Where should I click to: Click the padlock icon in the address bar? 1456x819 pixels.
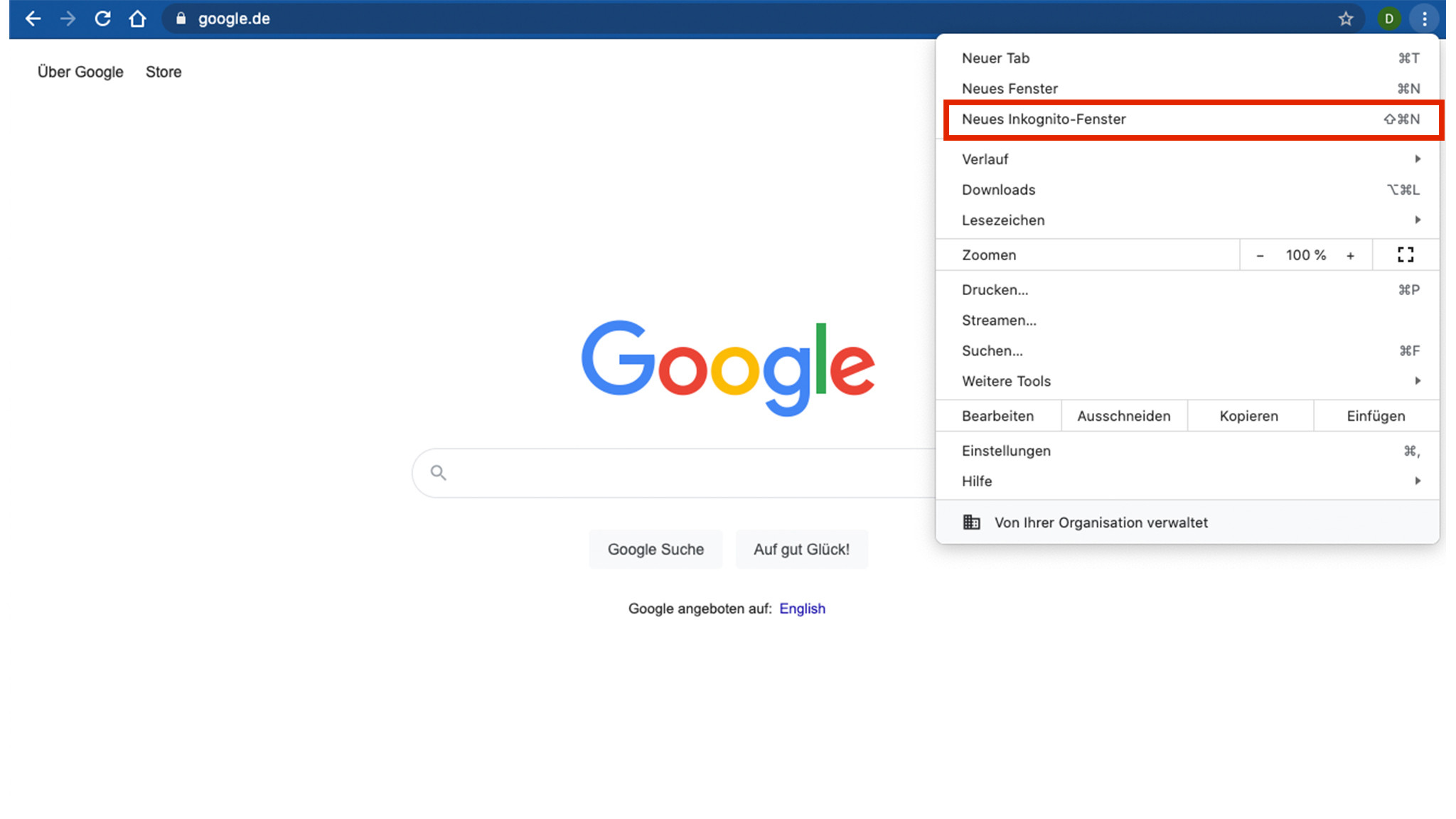[x=181, y=18]
